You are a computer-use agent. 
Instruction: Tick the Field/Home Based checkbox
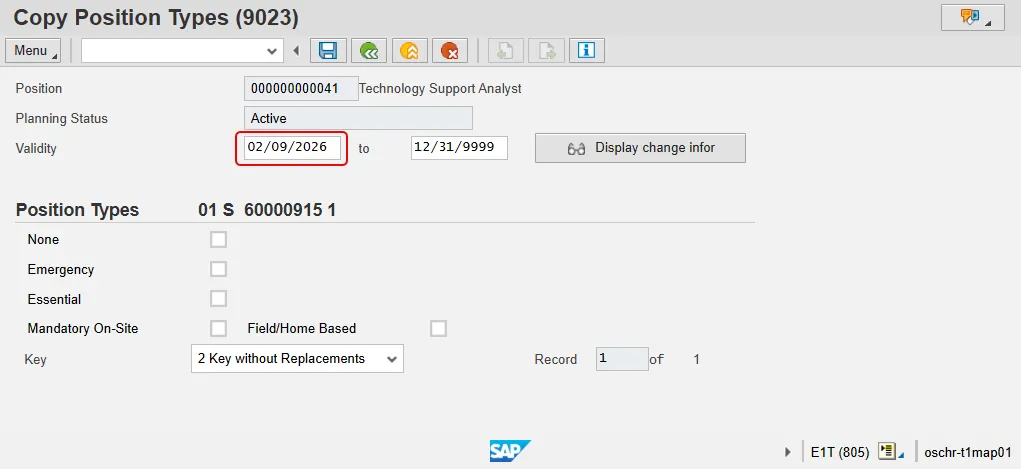click(x=438, y=328)
